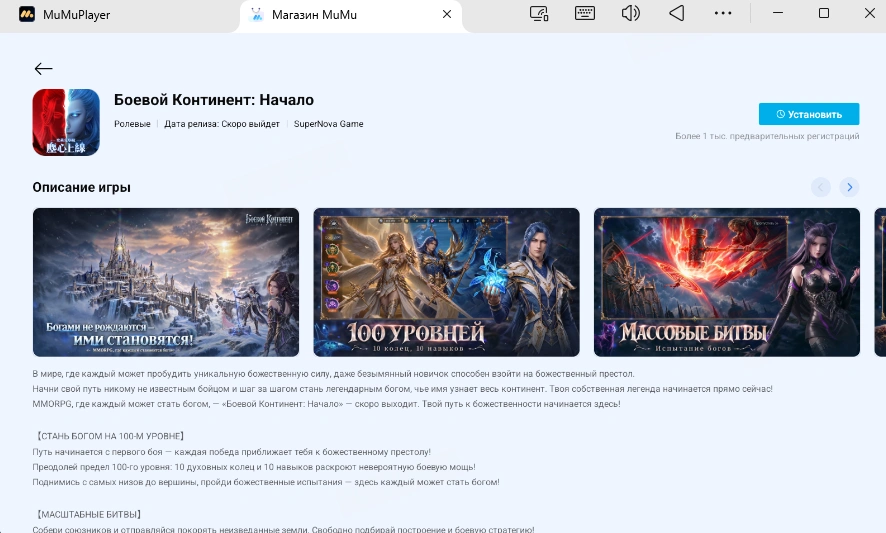Viewport: 886px width, 533px height.
Task: Go back using the left arrow icon
Action: pyautogui.click(x=44, y=69)
